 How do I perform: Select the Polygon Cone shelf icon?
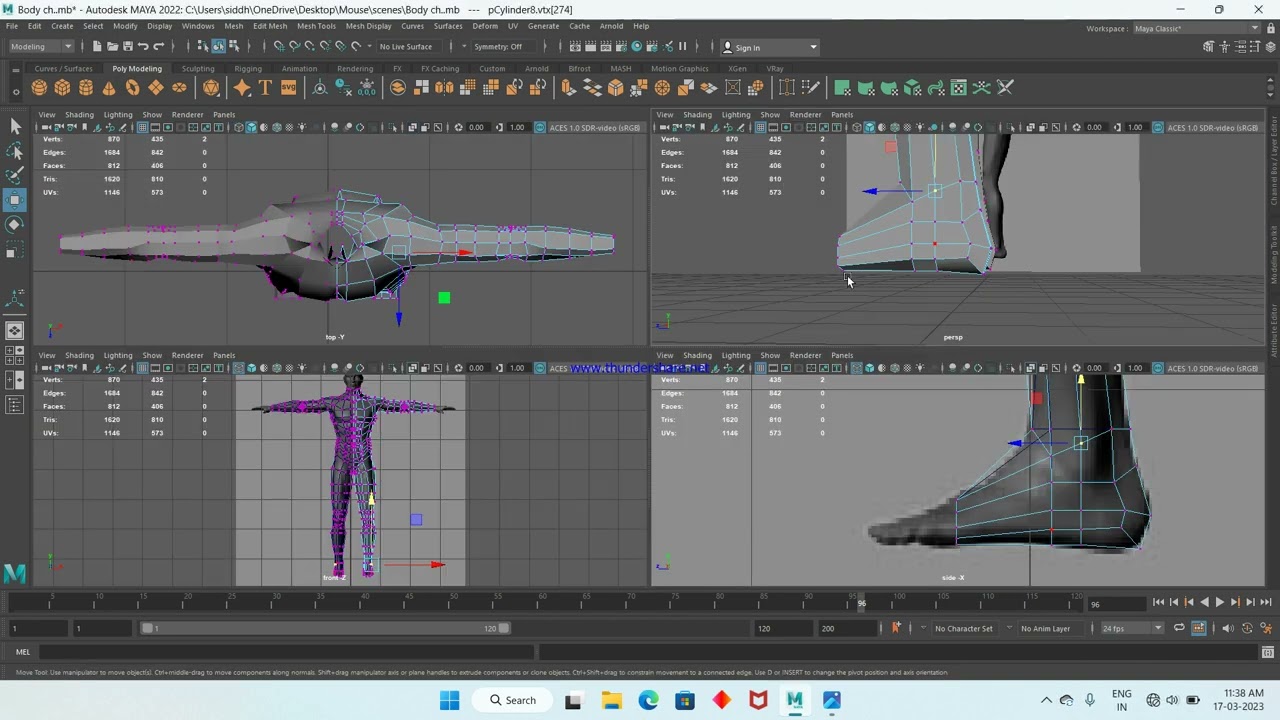pos(109,88)
